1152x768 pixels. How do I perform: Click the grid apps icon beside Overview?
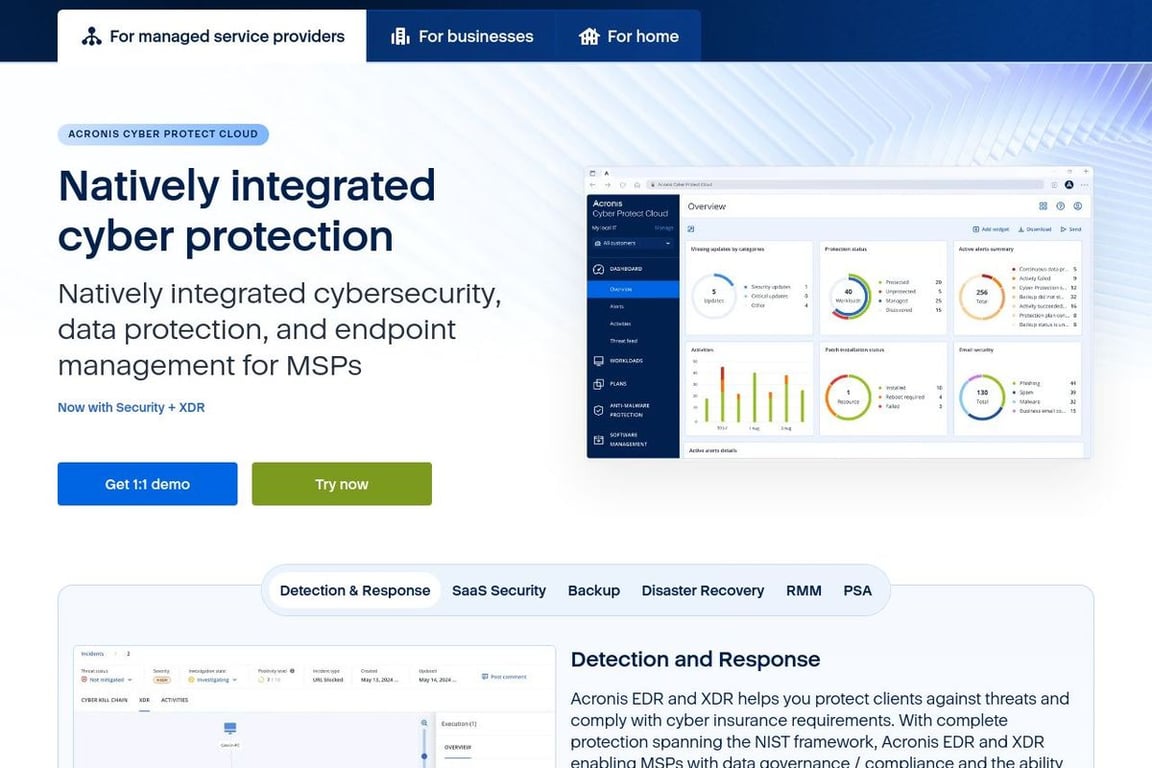[1043, 207]
